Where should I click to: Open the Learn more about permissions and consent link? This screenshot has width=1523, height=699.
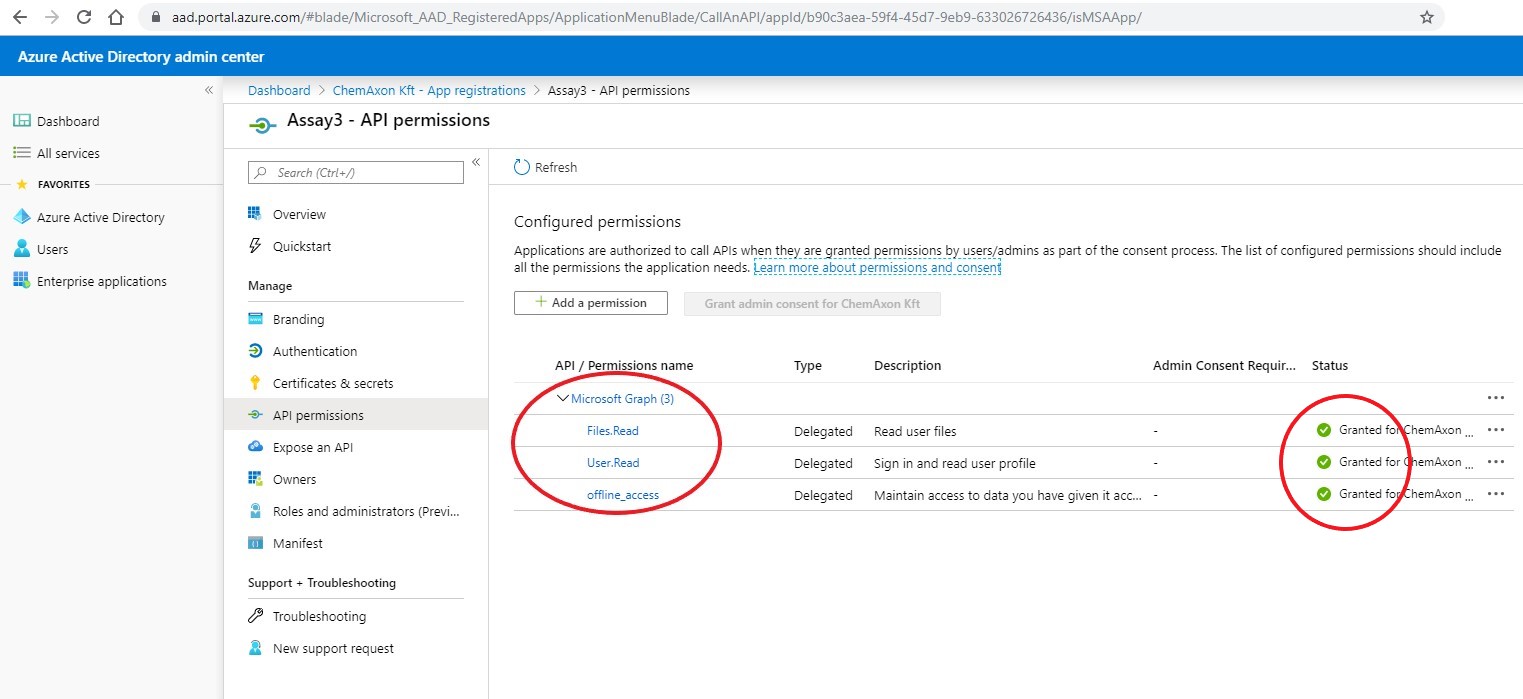(x=876, y=268)
